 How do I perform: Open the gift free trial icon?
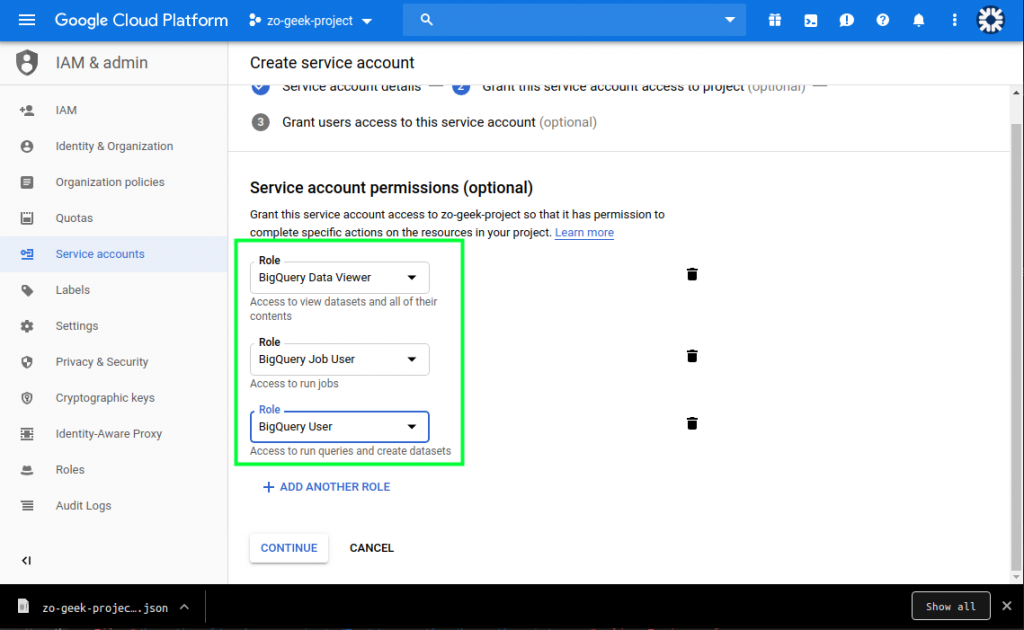(x=775, y=20)
